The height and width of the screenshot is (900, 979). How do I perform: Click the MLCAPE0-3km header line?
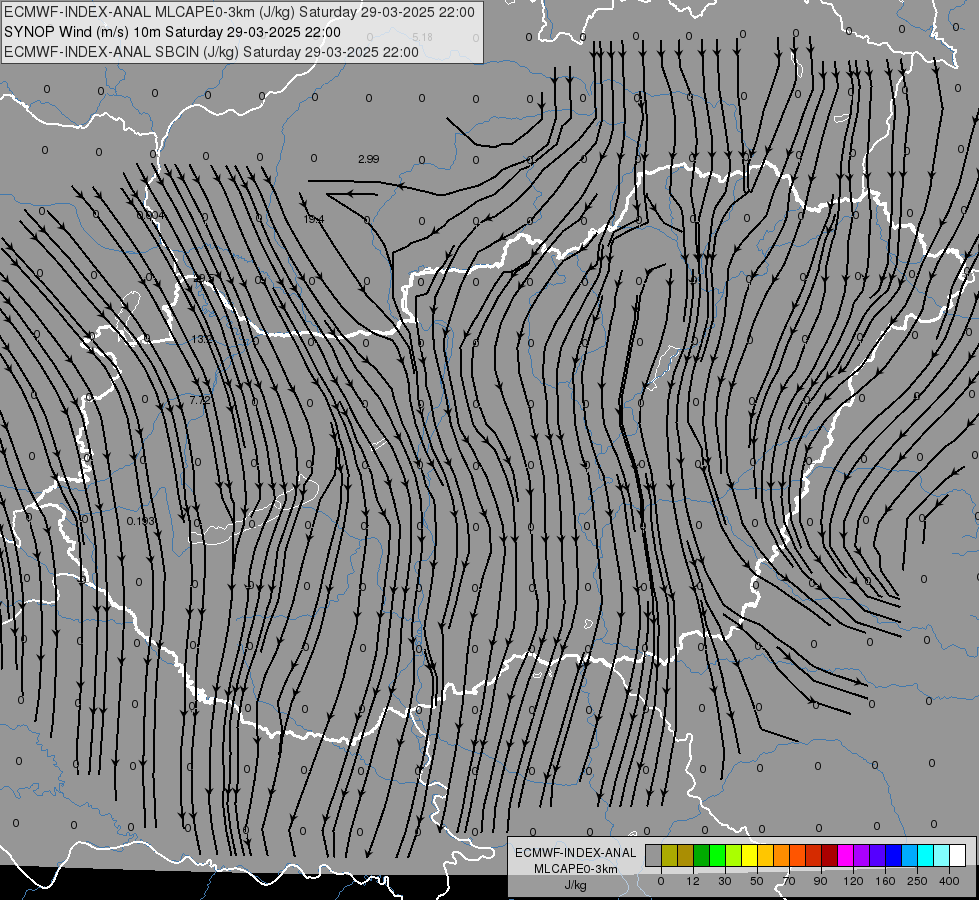(239, 12)
